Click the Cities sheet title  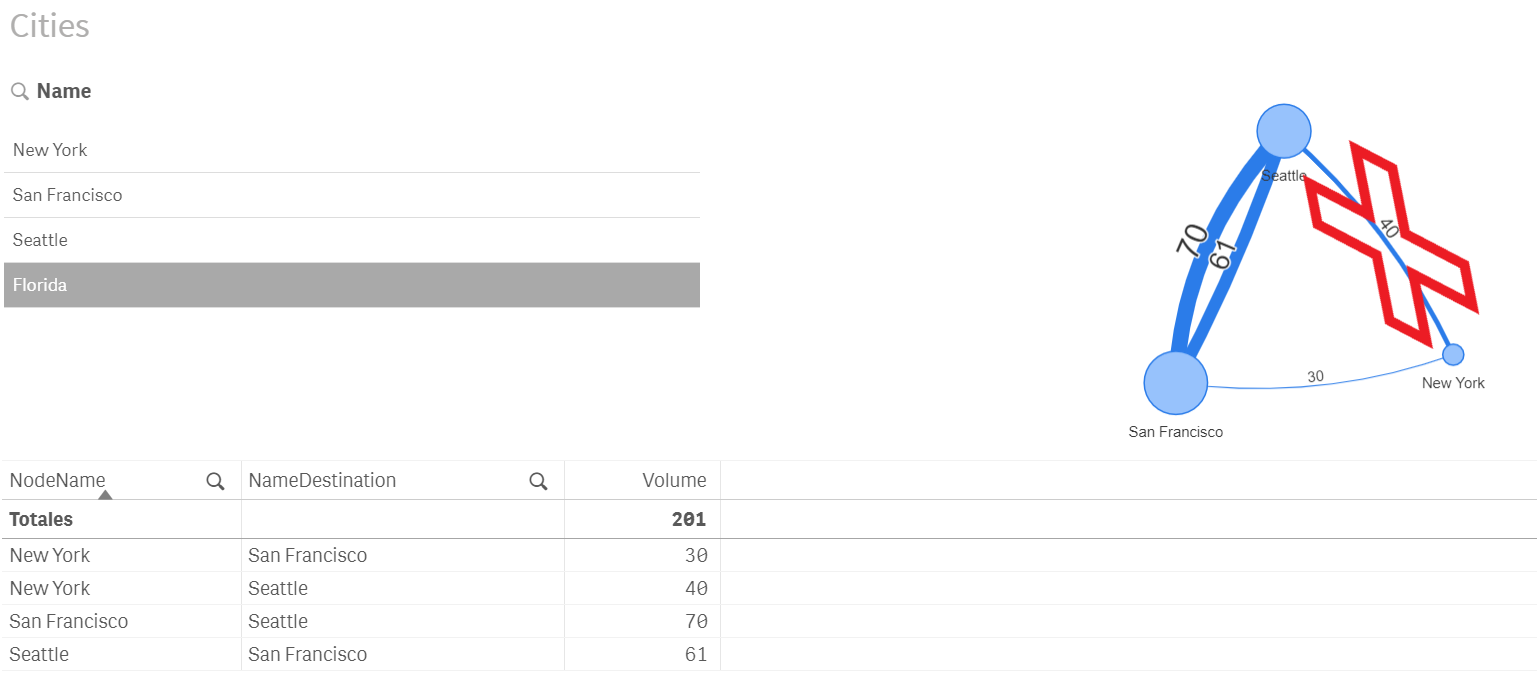pyautogui.click(x=48, y=26)
